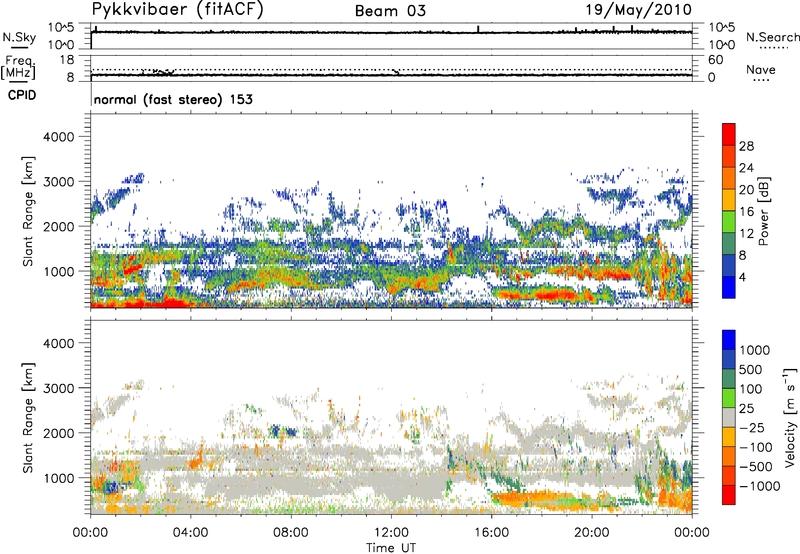Screen dimensions: 800x554
Task: Click the '28' power colorbar tick
Action: (746, 146)
